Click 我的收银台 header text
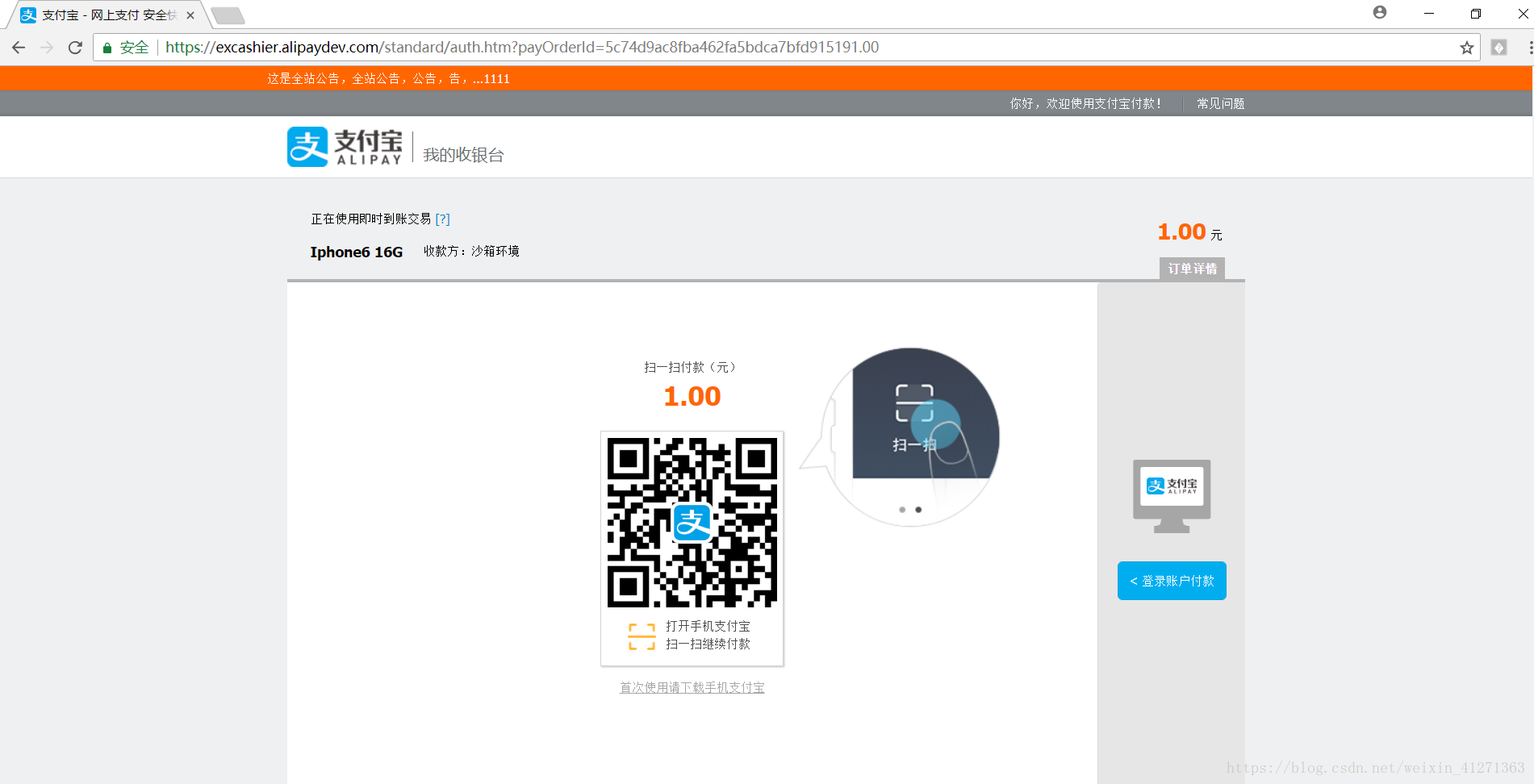The image size is (1534, 784). point(463,155)
